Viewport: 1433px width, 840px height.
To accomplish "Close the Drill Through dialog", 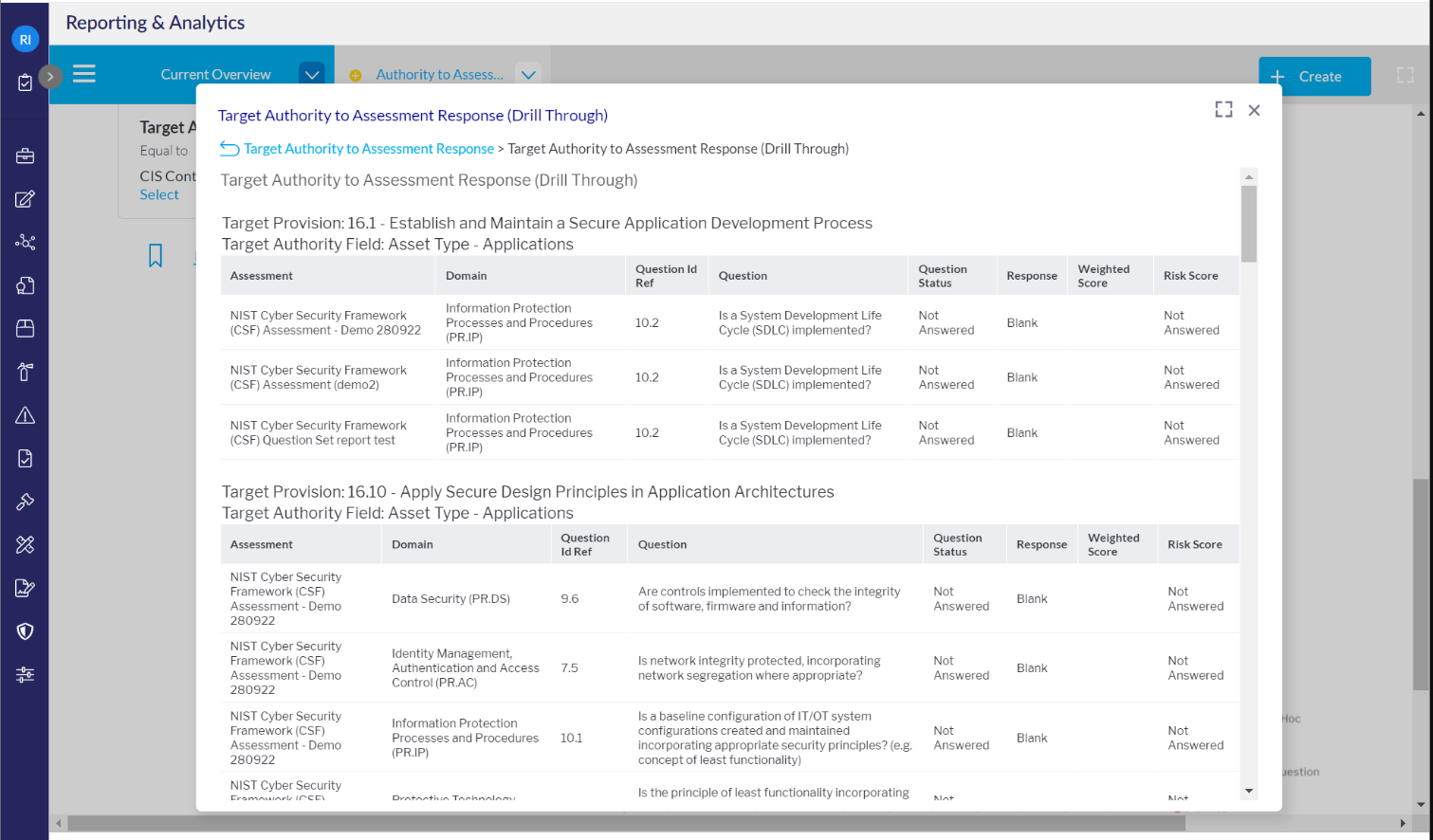I will click(x=1254, y=111).
